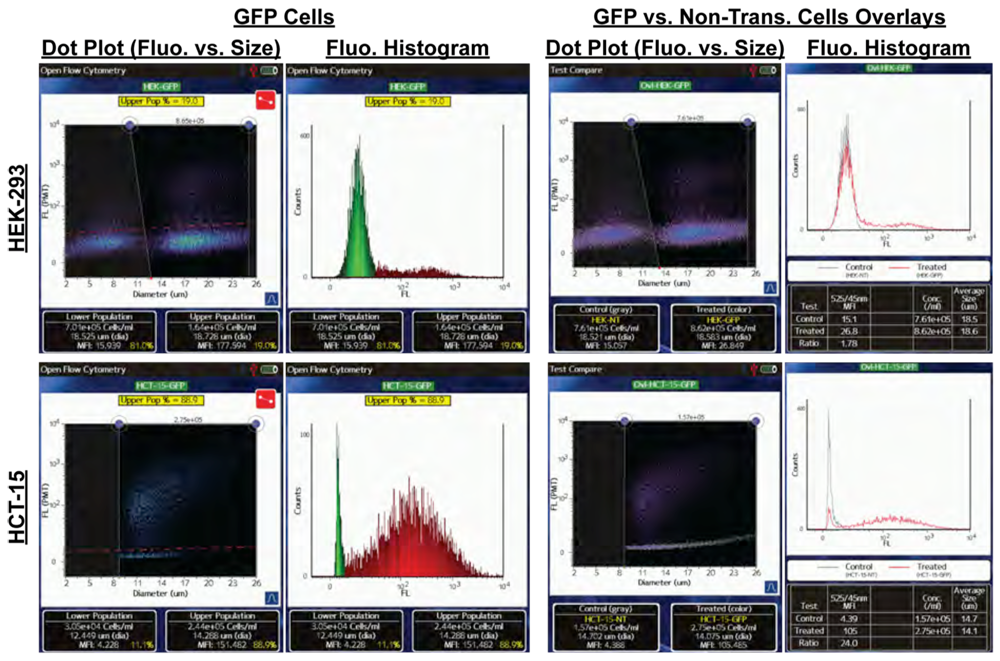Open histogram icon in Ovl-HCT-15-GFP Test Compare plot
The image size is (1000, 661).
pyautogui.click(x=770, y=587)
